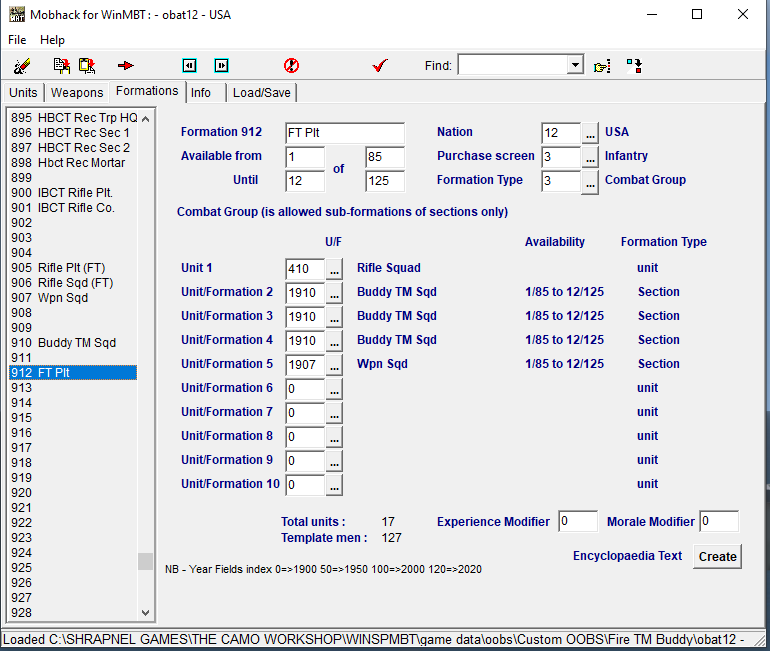Open the Load/Save tab
This screenshot has width=770, height=651.
(261, 93)
